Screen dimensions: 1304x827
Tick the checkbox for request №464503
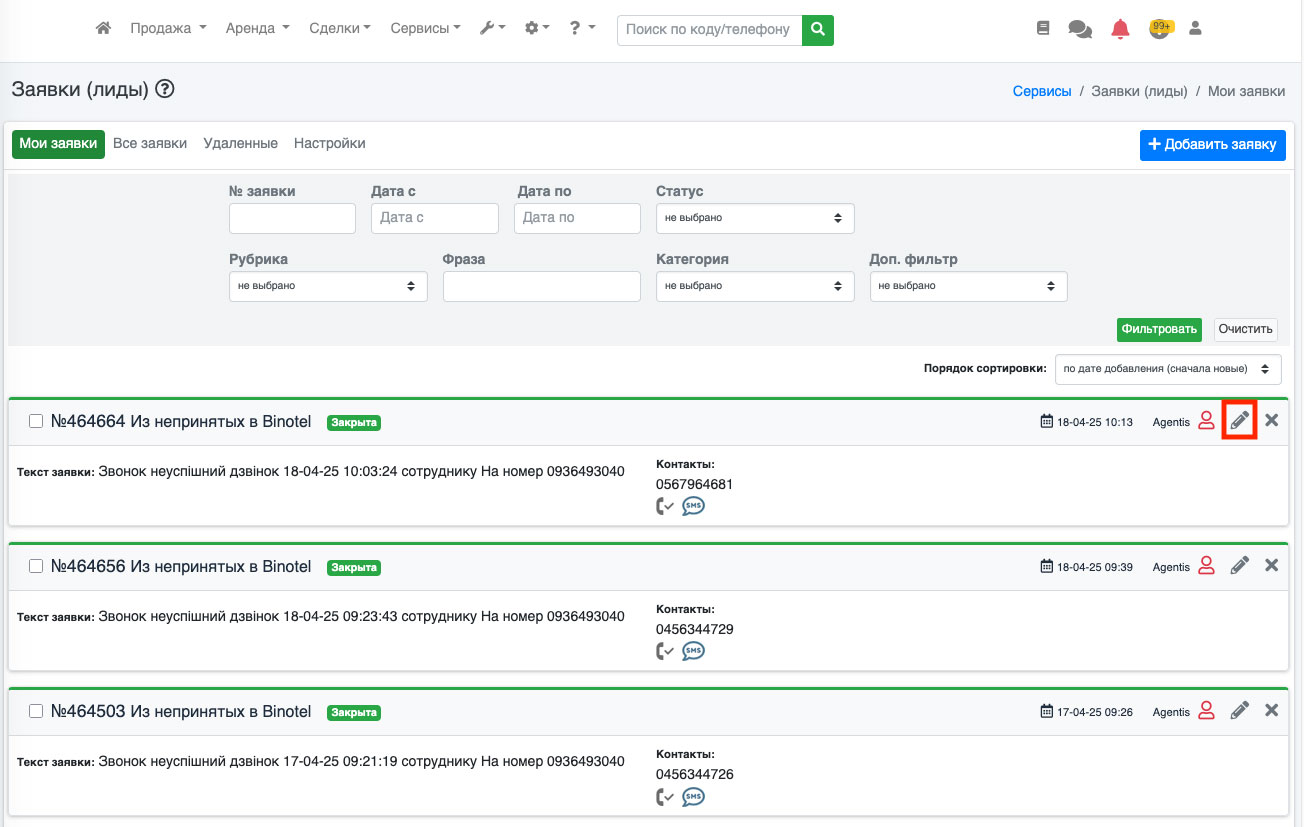click(x=36, y=712)
